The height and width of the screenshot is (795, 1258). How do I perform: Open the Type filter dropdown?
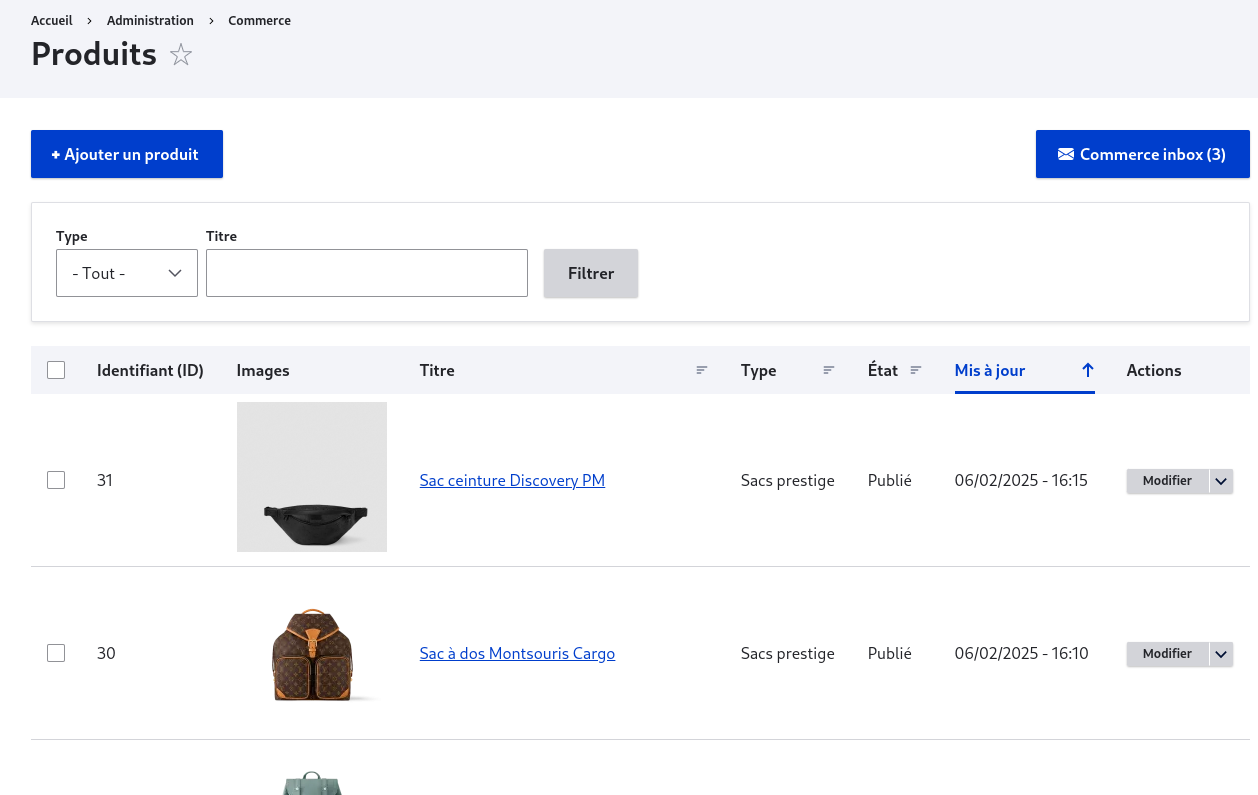[x=127, y=273]
